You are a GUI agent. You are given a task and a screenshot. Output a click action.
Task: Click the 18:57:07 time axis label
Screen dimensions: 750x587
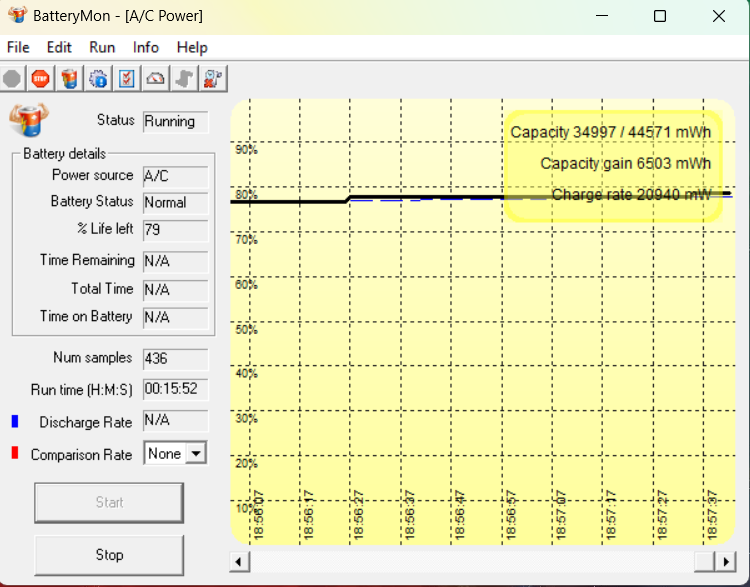coord(560,515)
